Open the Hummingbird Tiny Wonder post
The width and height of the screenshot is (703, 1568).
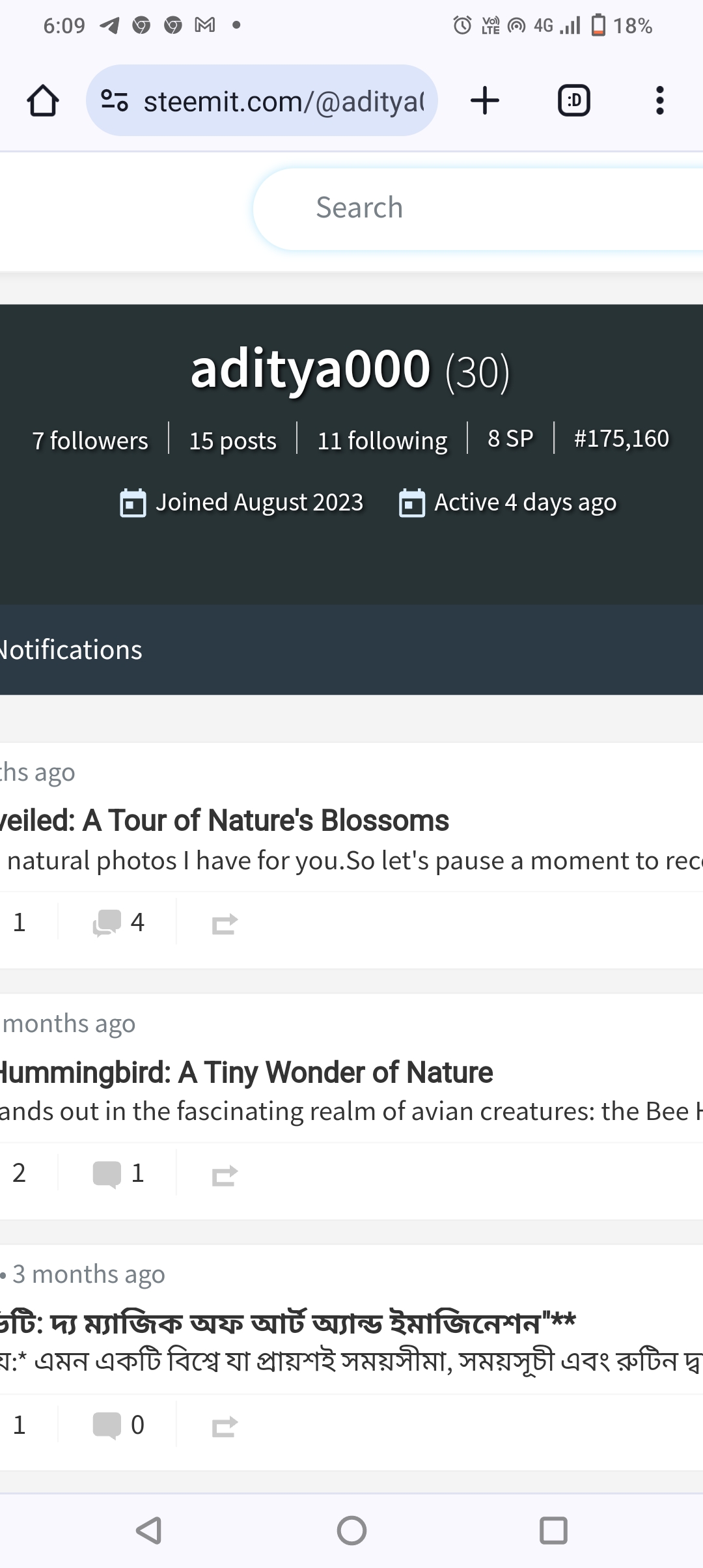246,1072
